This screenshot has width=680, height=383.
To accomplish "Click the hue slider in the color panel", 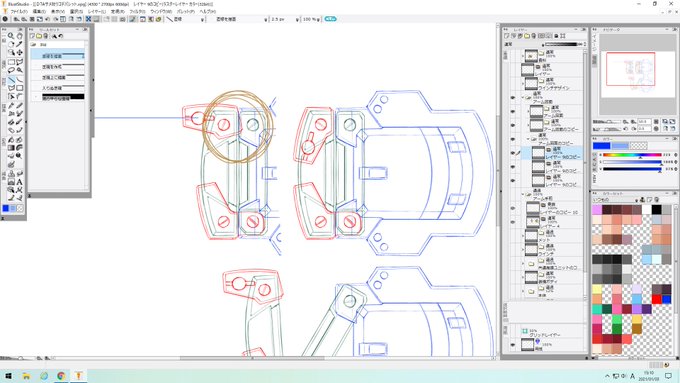I will pos(632,155).
